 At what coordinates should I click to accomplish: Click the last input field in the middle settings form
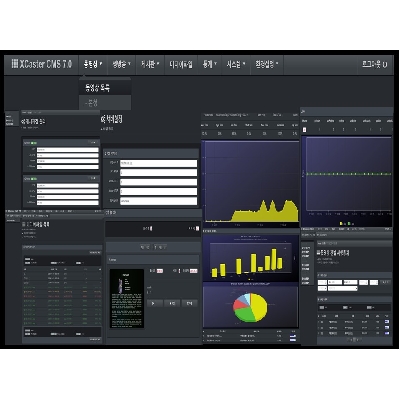[x=158, y=201]
